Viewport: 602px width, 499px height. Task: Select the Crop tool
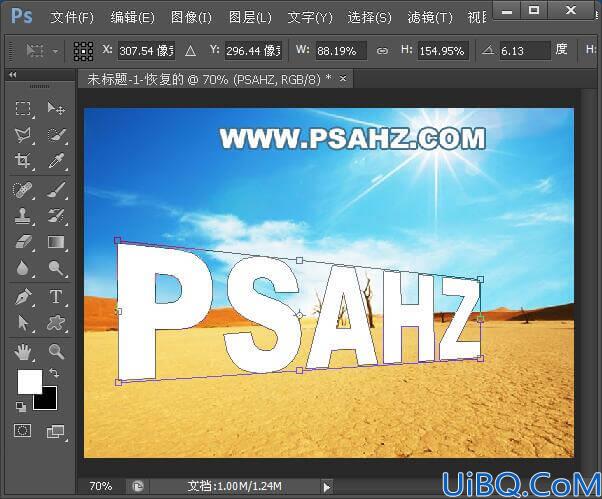23,160
